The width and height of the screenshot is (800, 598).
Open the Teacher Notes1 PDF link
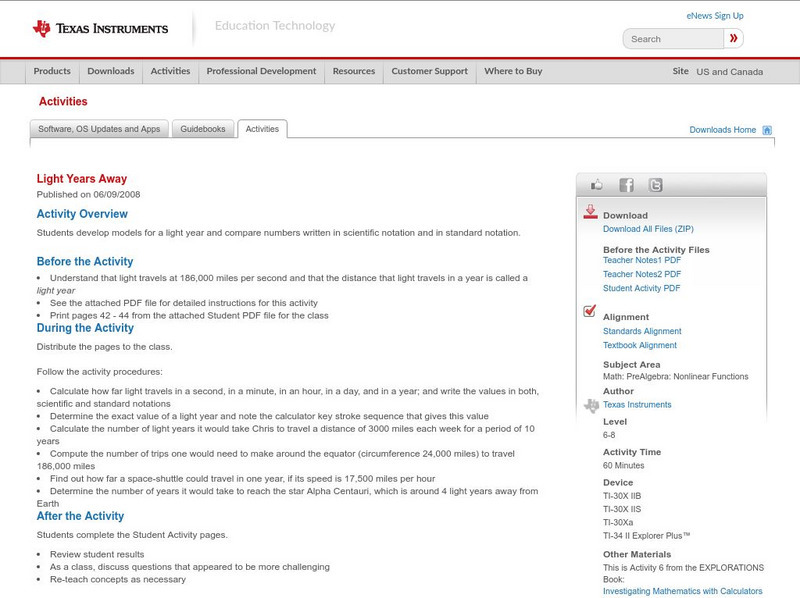coord(641,260)
